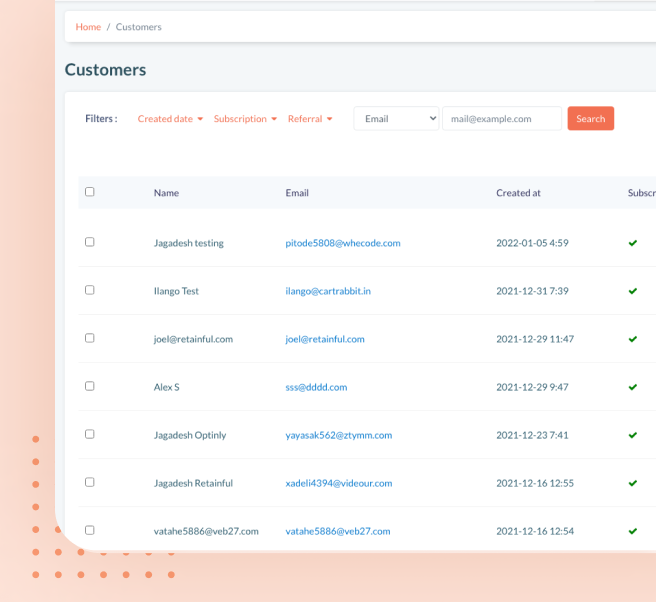Click the name Jagadesh testing
Viewport: 656px width, 602px height.
(189, 243)
